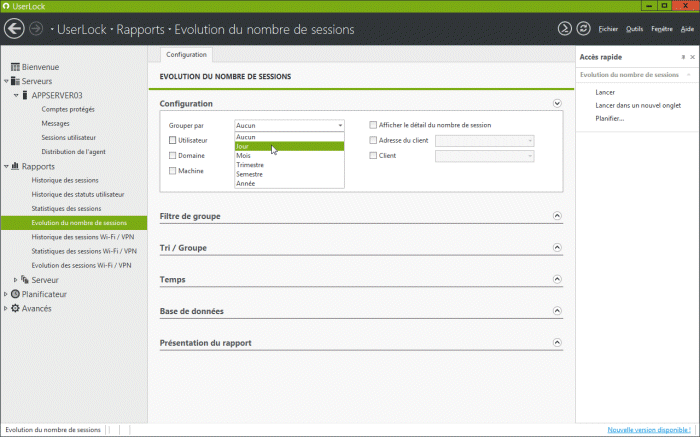Open the Fichier menu
The image size is (700, 437).
pyautogui.click(x=608, y=29)
